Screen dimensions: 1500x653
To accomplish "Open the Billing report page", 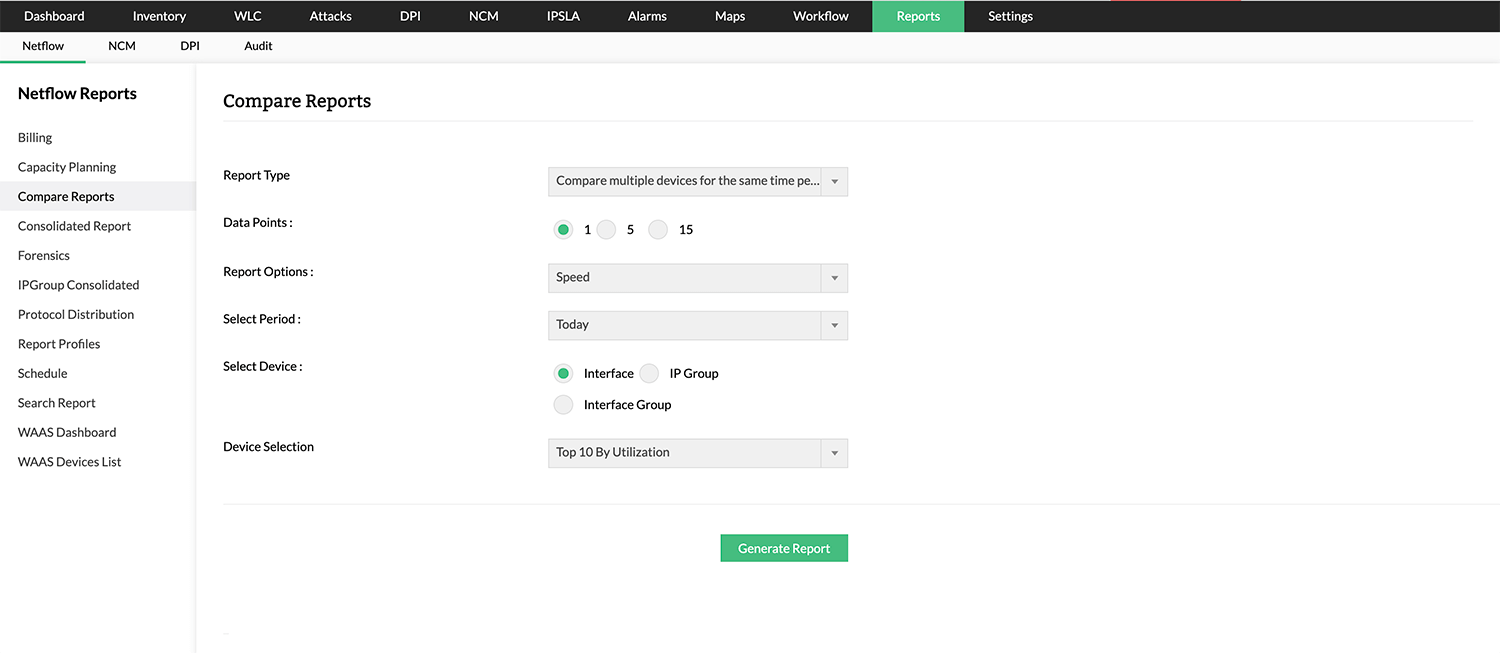I will click(34, 137).
